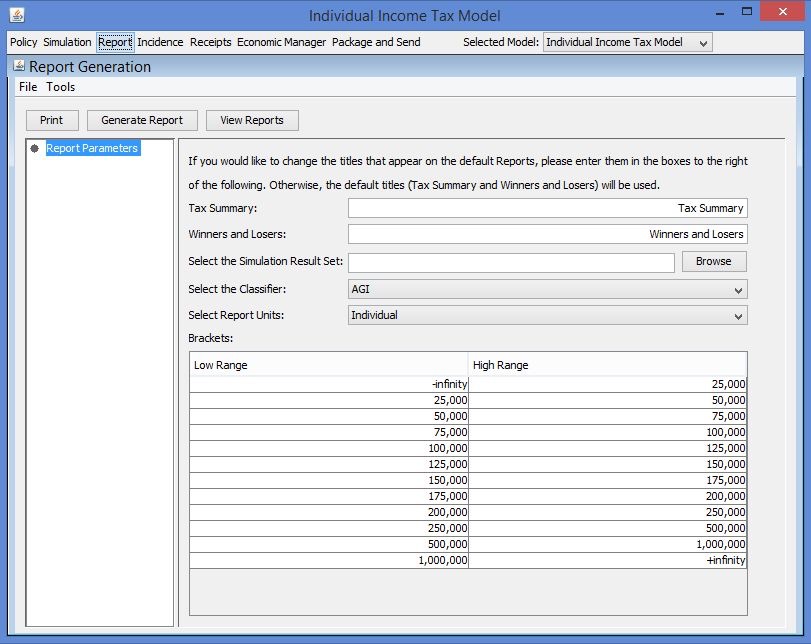This screenshot has width=811, height=644.
Task: Click the View Reports button
Action: pos(252,120)
